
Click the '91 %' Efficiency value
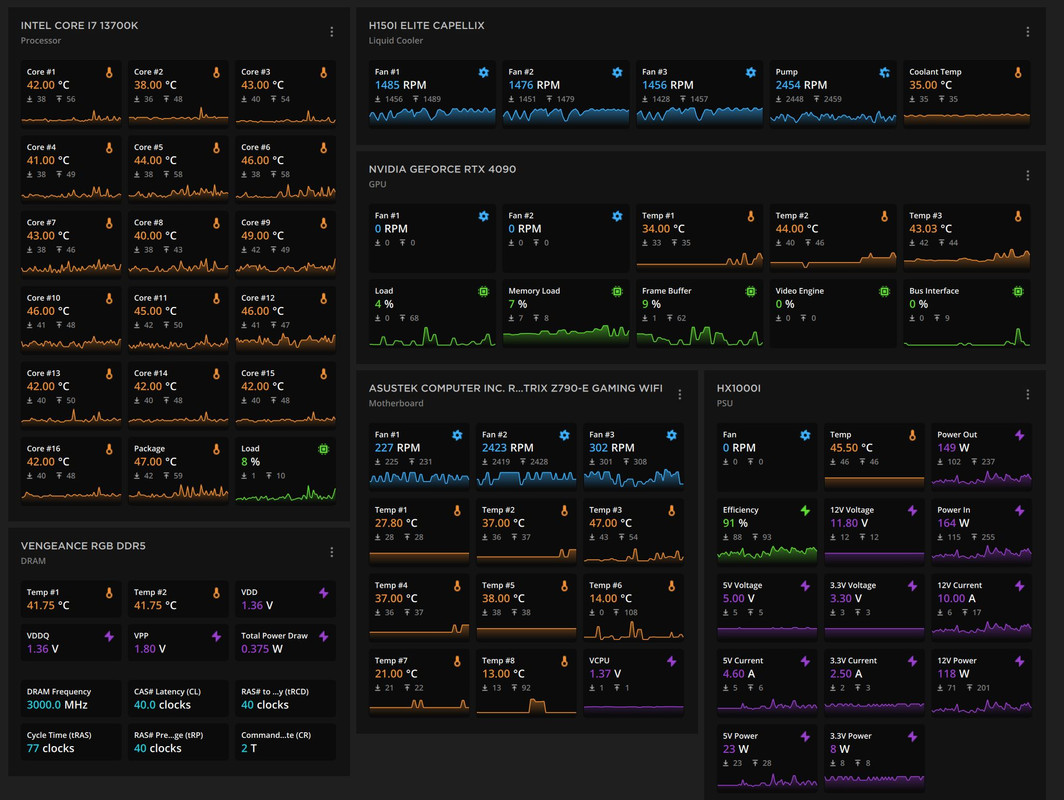point(735,523)
